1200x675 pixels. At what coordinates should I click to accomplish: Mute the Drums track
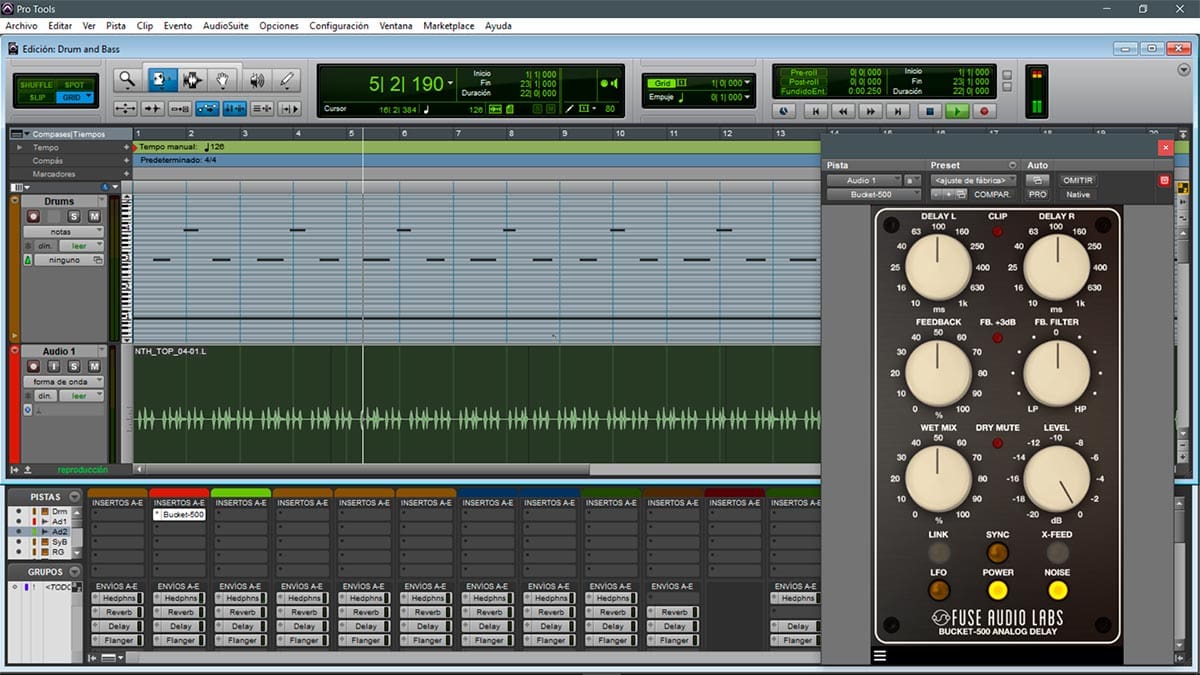(x=94, y=217)
